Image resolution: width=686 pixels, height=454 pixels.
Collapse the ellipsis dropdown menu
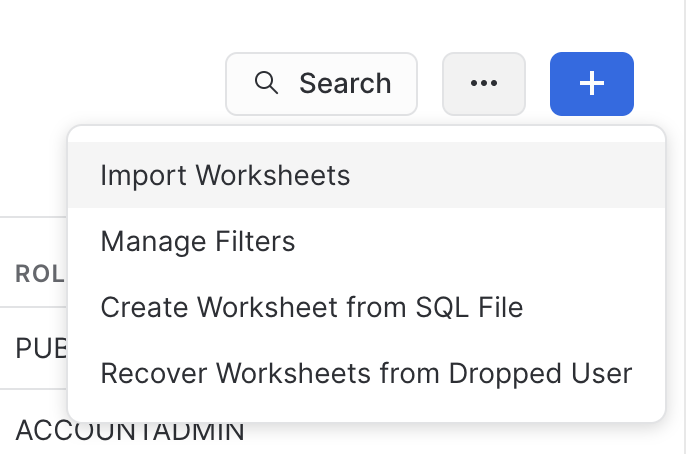(x=483, y=84)
